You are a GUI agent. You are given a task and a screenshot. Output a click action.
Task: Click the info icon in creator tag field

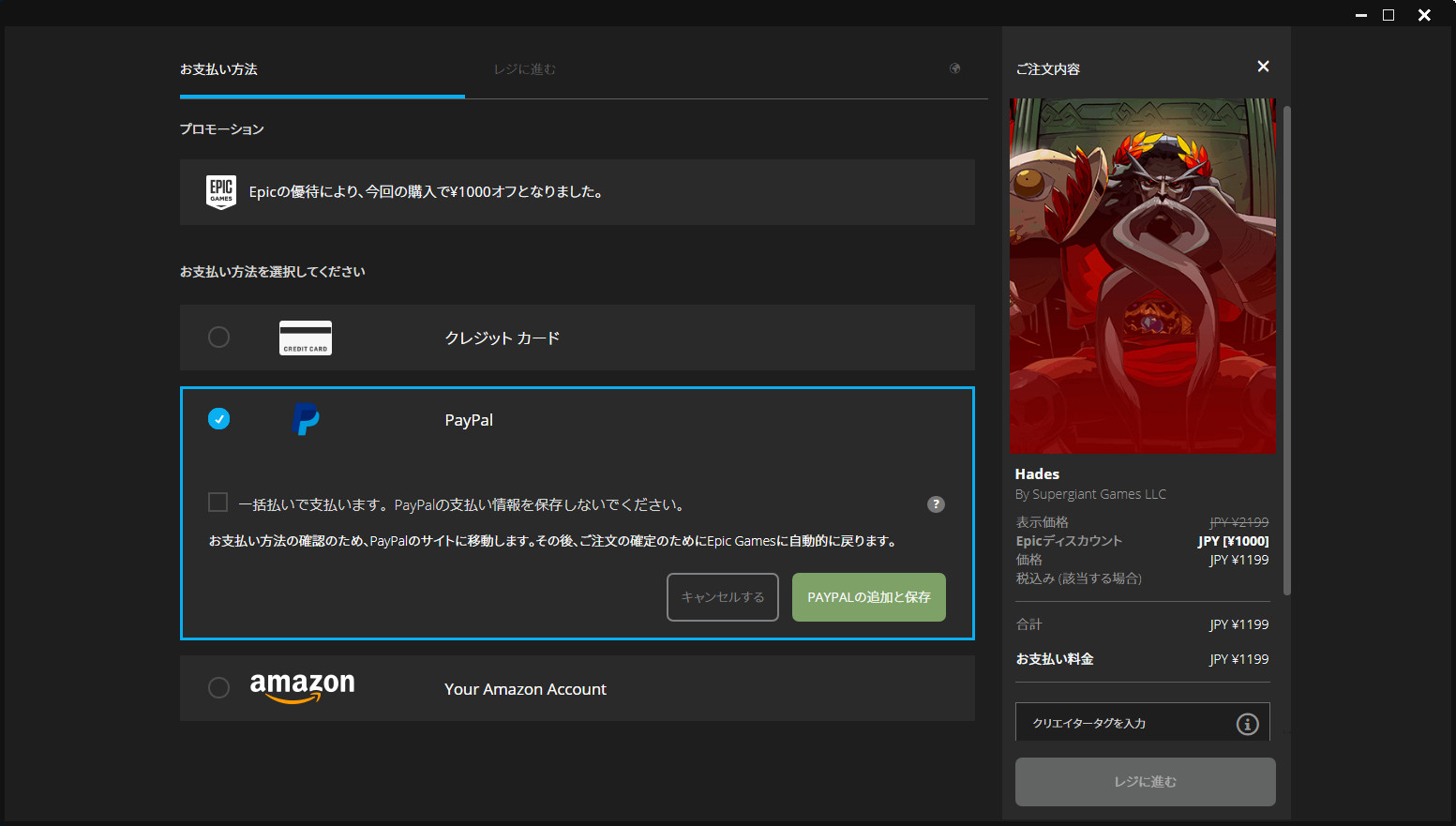(x=1247, y=724)
